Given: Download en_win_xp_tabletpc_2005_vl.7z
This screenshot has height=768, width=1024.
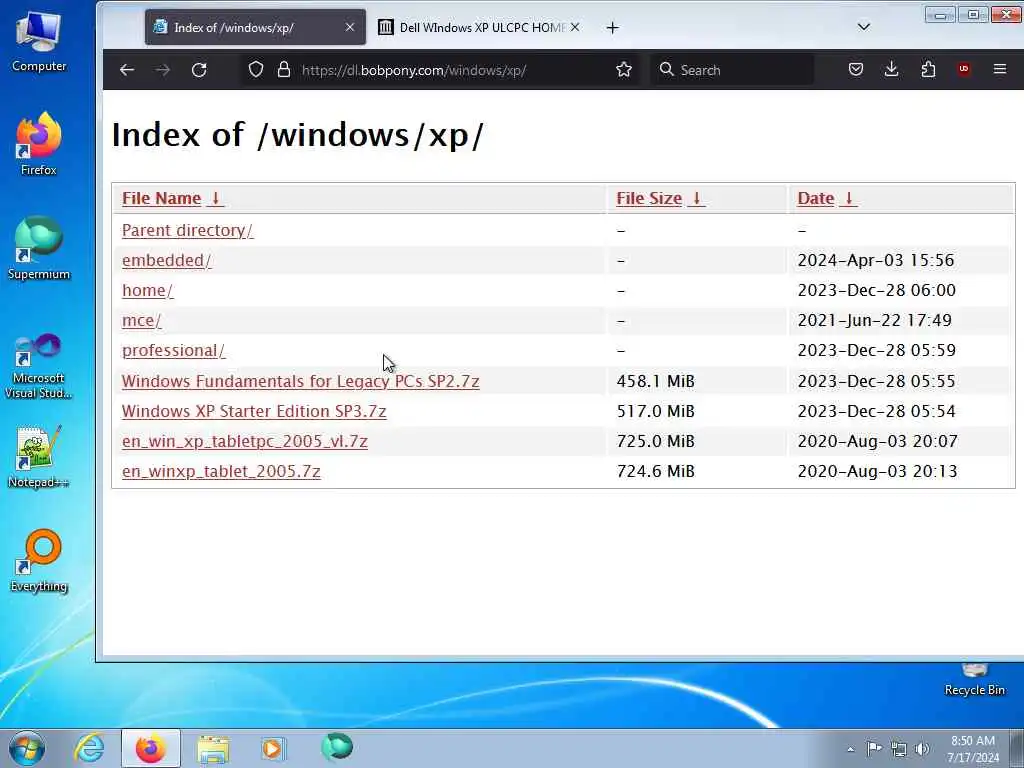Looking at the screenshot, I should (245, 441).
